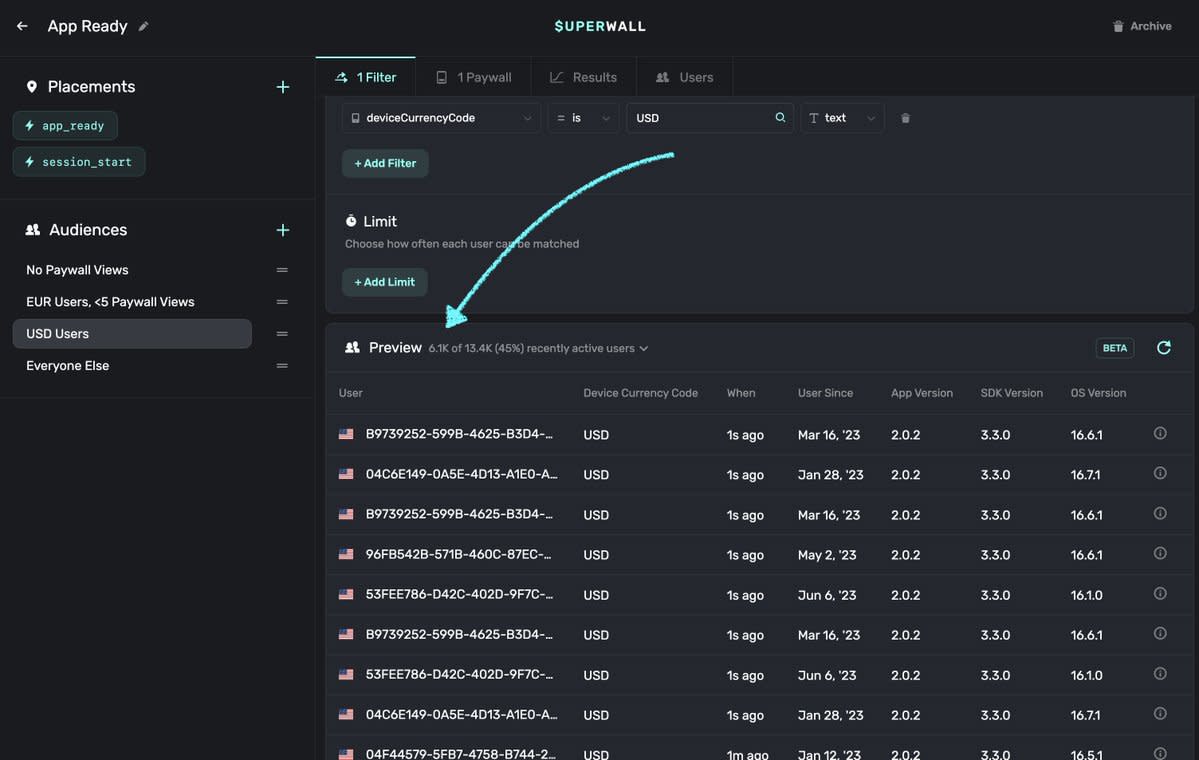Screen dimensions: 1199x760
Task: Open the info icon on the first user row
Action: [x=1159, y=432]
